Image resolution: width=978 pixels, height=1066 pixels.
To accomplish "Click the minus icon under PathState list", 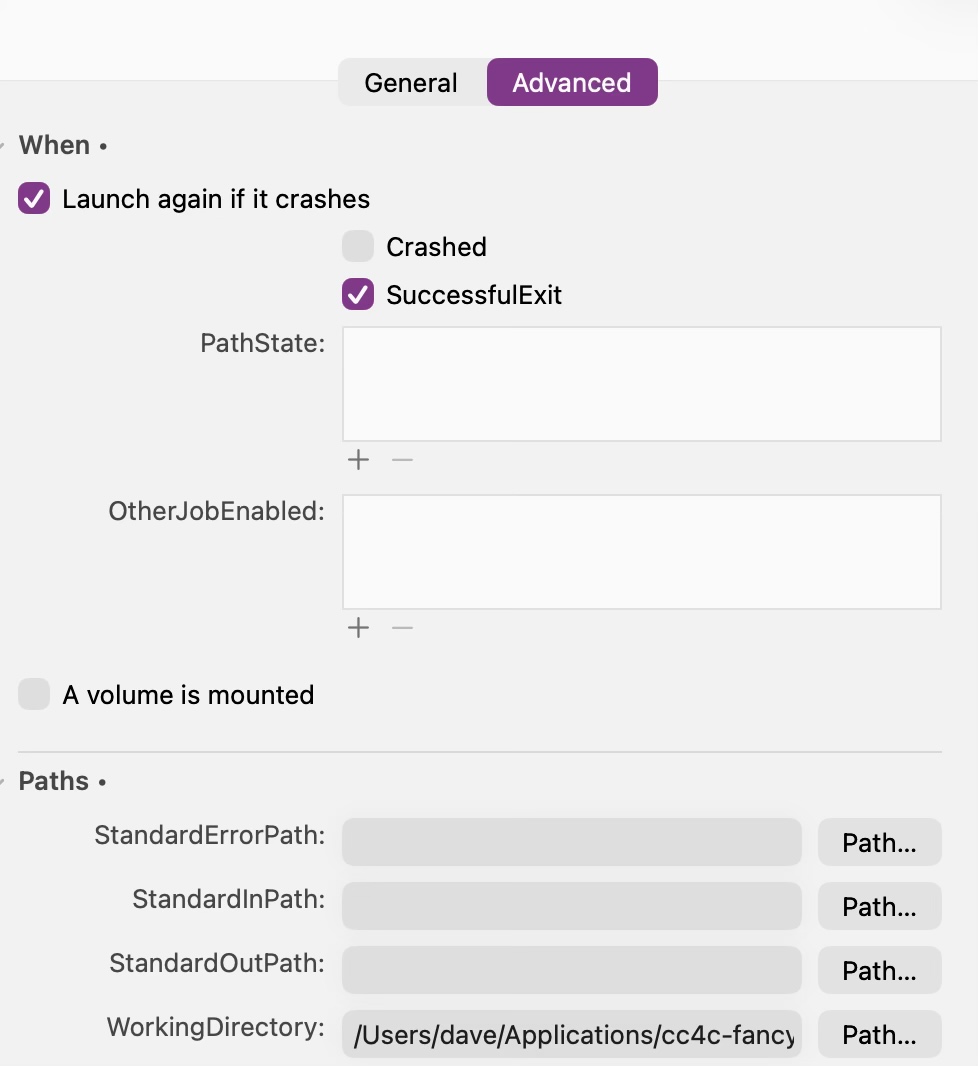I will point(402,460).
